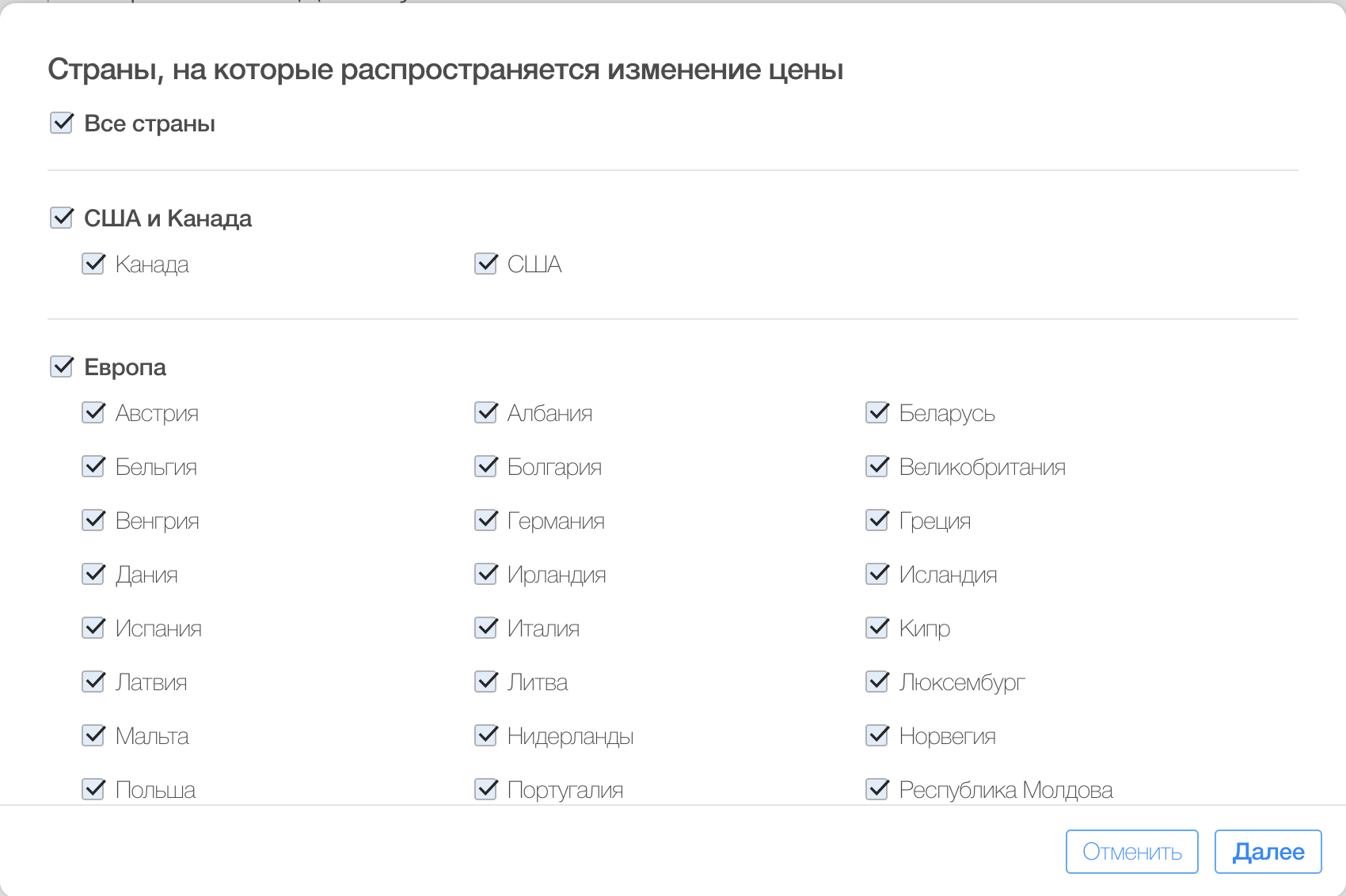Screen dimensions: 1346x896
Task: Uncheck the Люксембург checkbox
Action: [876, 681]
